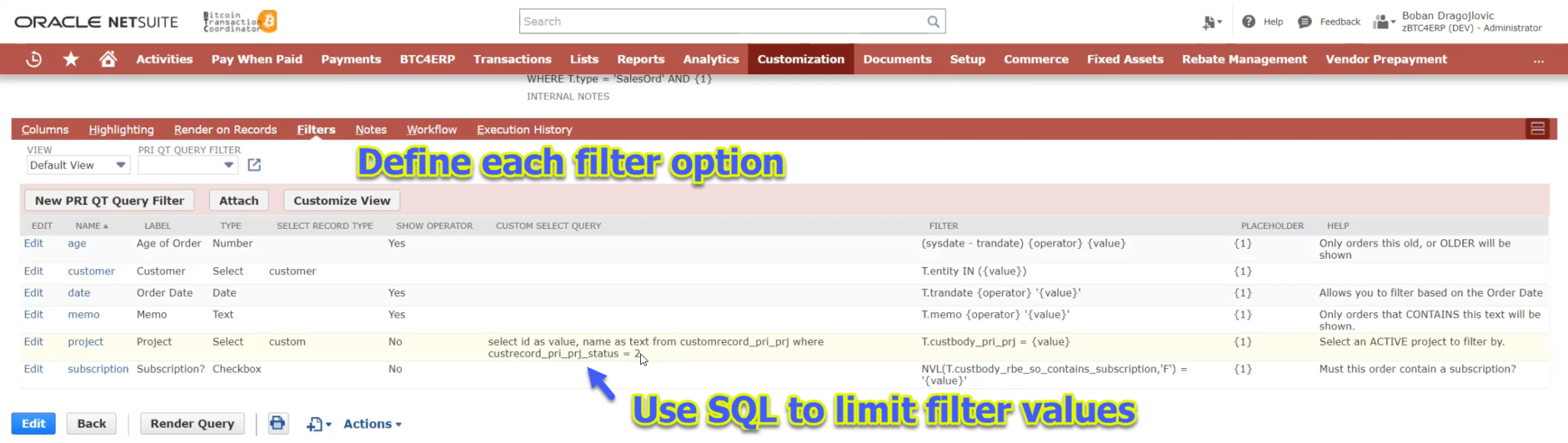This screenshot has height=443, width=1568.
Task: Open the more menu ellipsis
Action: [x=1539, y=60]
